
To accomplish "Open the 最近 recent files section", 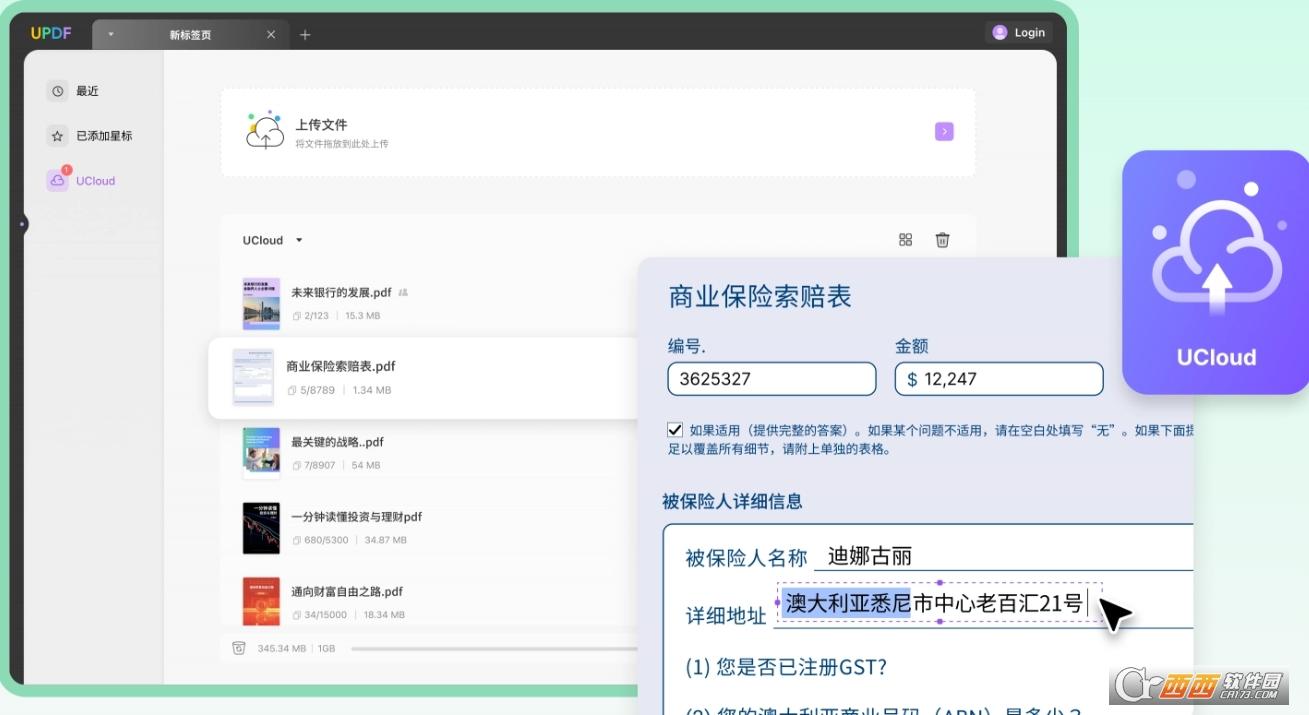I will coord(87,91).
